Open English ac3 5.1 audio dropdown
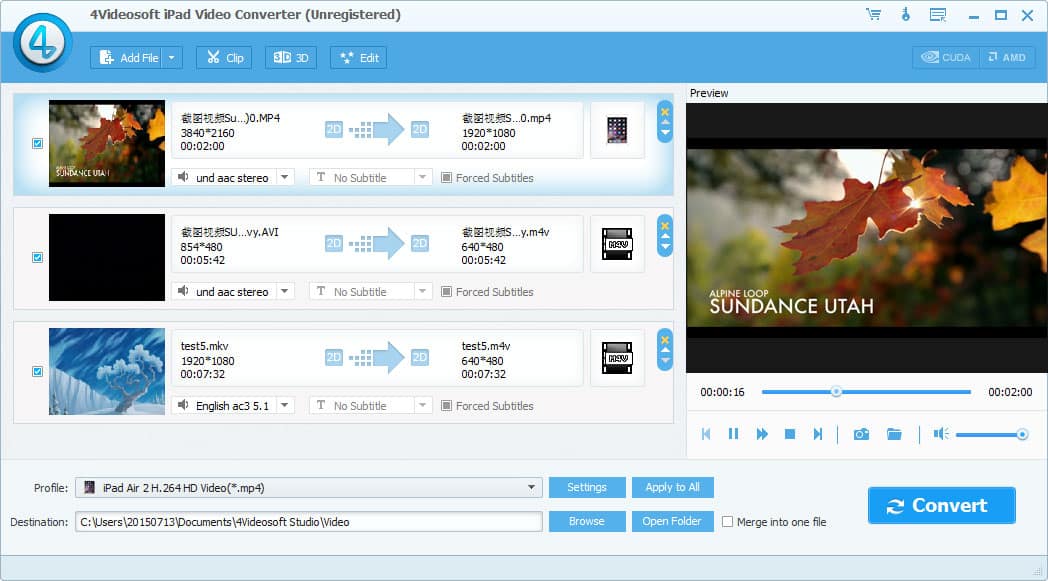Image resolution: width=1048 pixels, height=581 pixels. pos(285,405)
